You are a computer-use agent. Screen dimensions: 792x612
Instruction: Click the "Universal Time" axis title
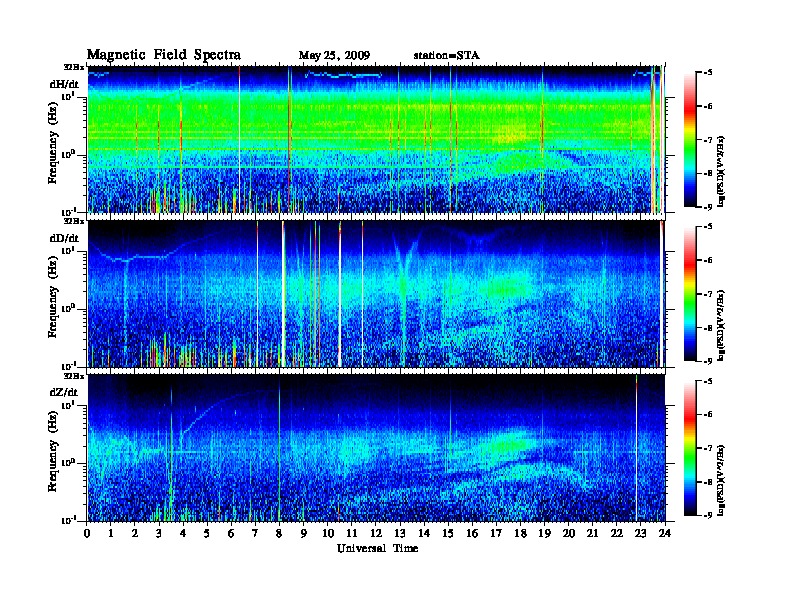point(377,548)
